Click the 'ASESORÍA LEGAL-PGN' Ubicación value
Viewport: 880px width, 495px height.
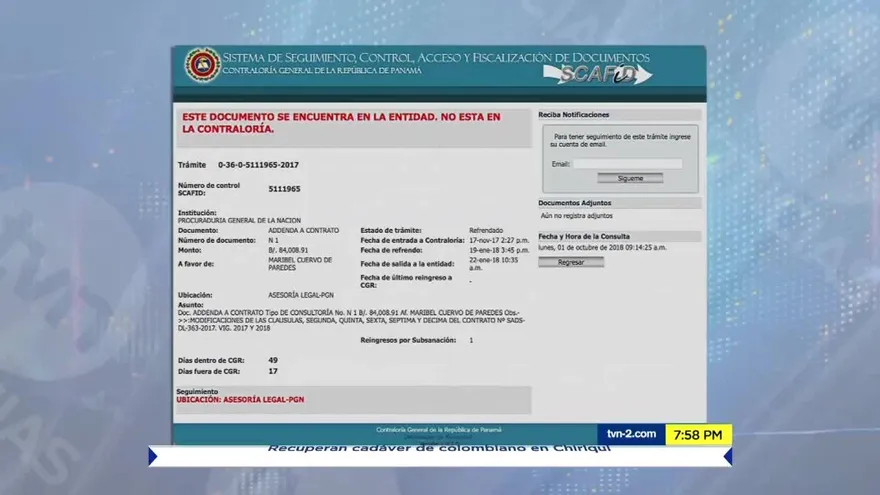[x=300, y=295]
